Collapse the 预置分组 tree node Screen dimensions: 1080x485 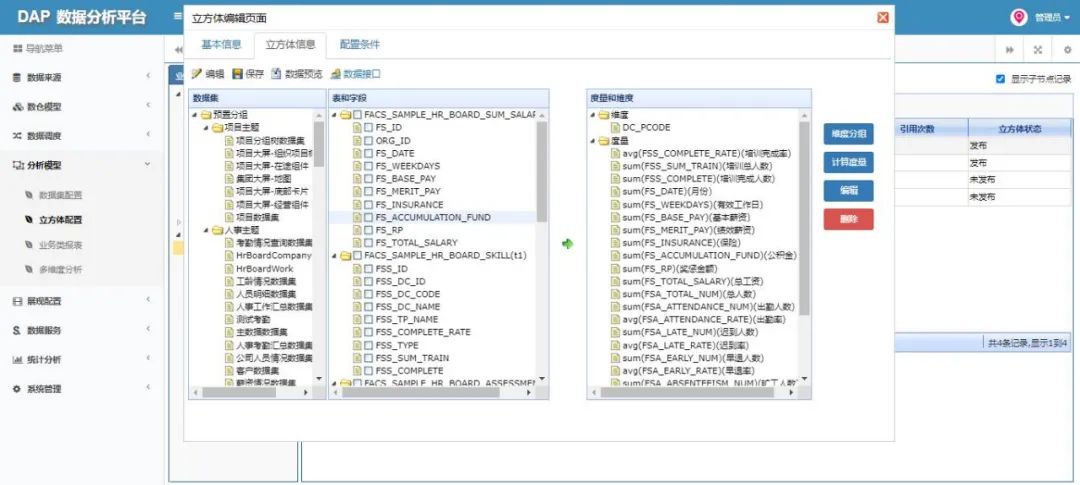194,115
